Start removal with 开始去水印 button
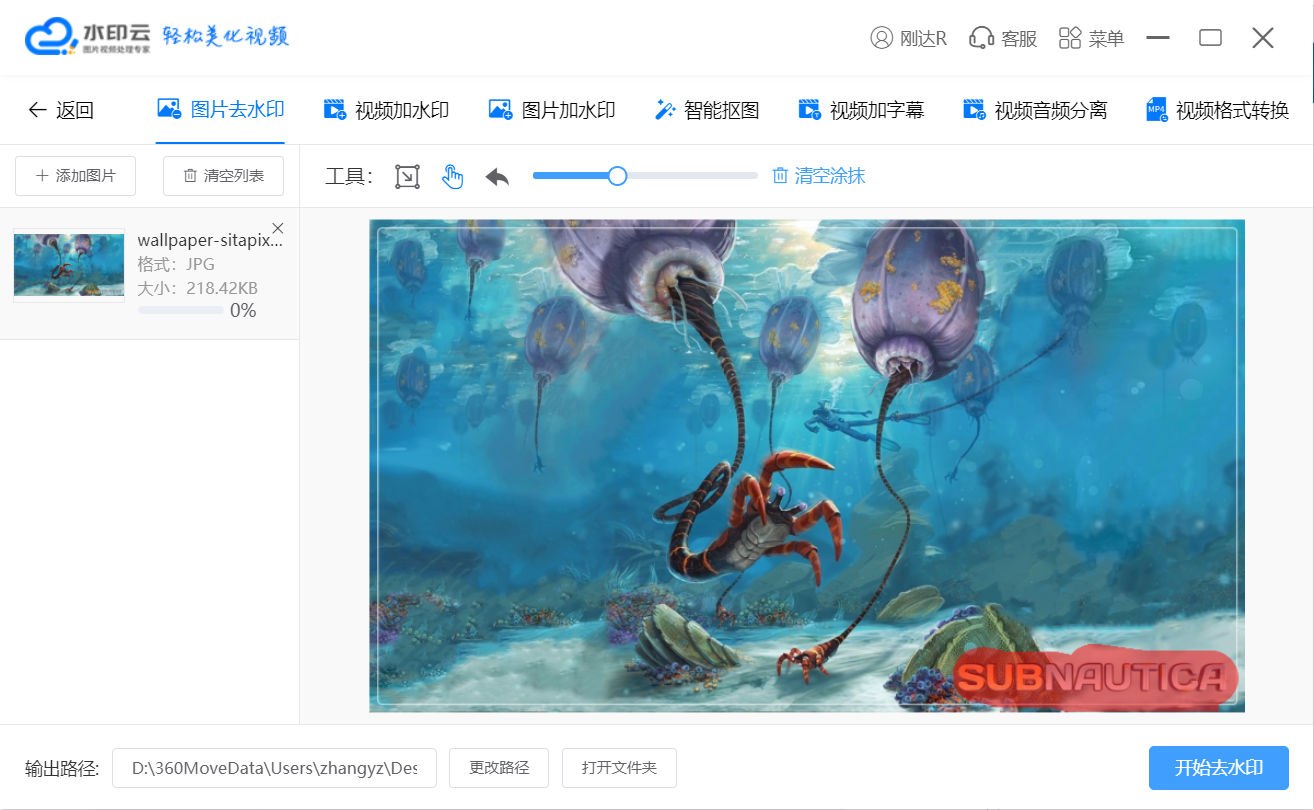The width and height of the screenshot is (1314, 810). pos(1219,768)
